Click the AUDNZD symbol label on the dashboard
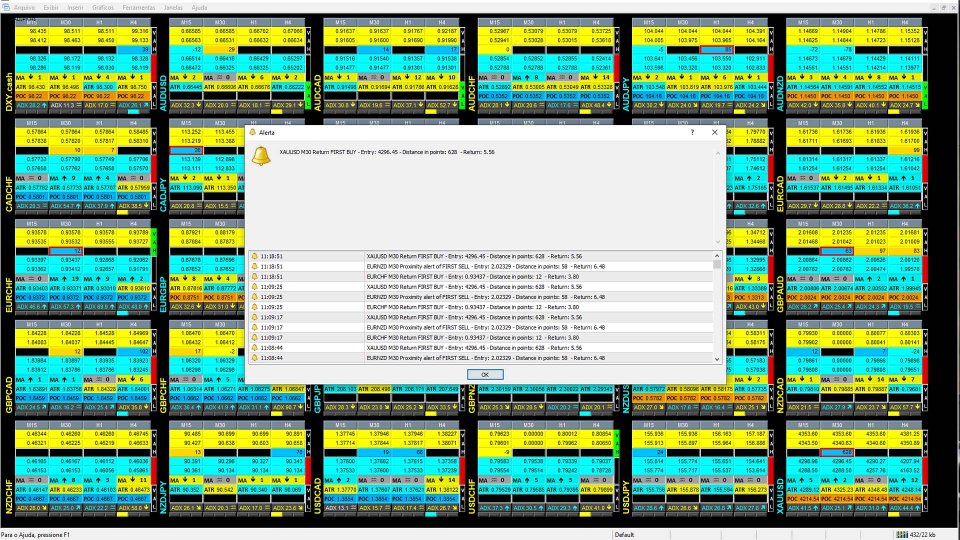This screenshot has height=540, width=960. coord(780,93)
